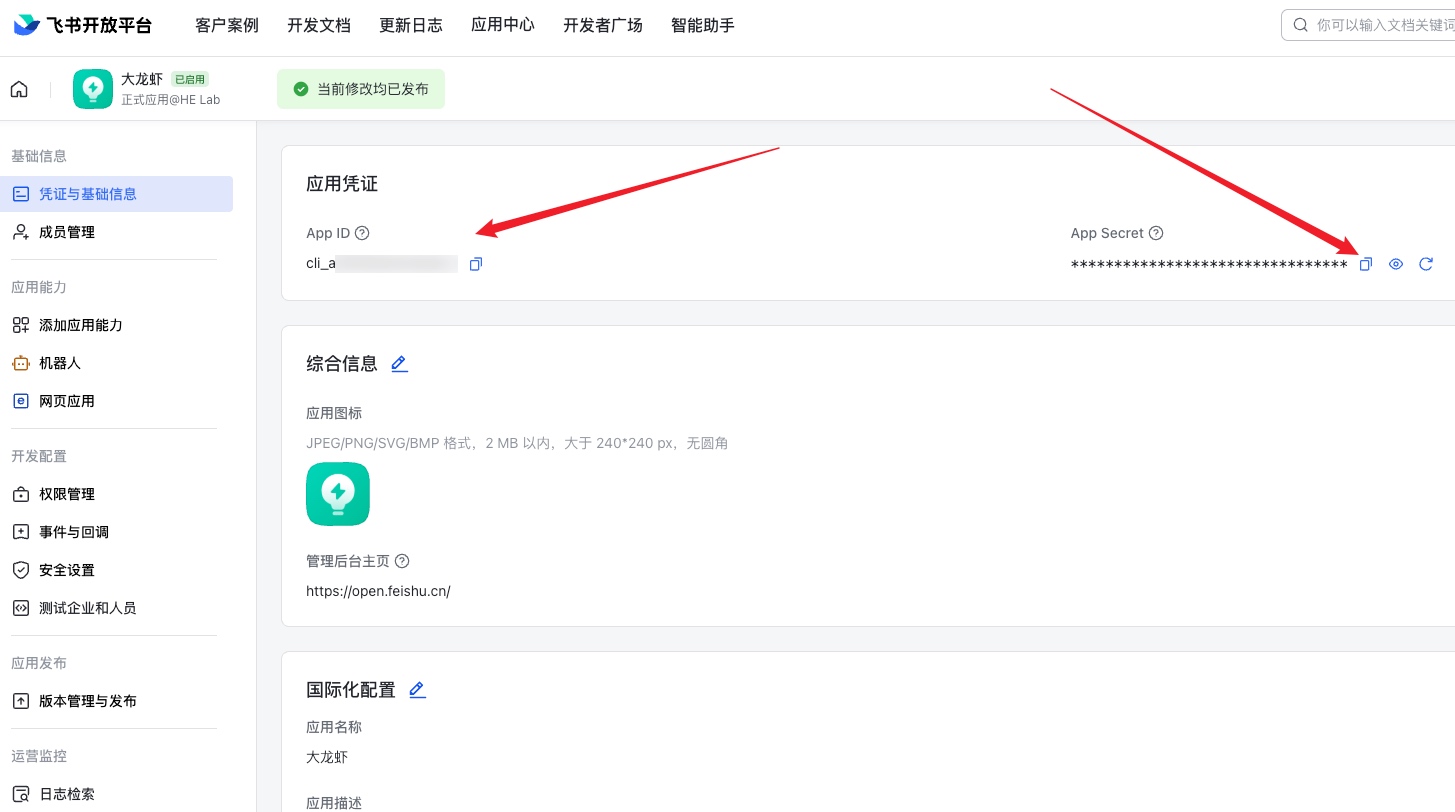Open 应用中心 in top navigation
This screenshot has width=1455, height=812.
click(503, 25)
